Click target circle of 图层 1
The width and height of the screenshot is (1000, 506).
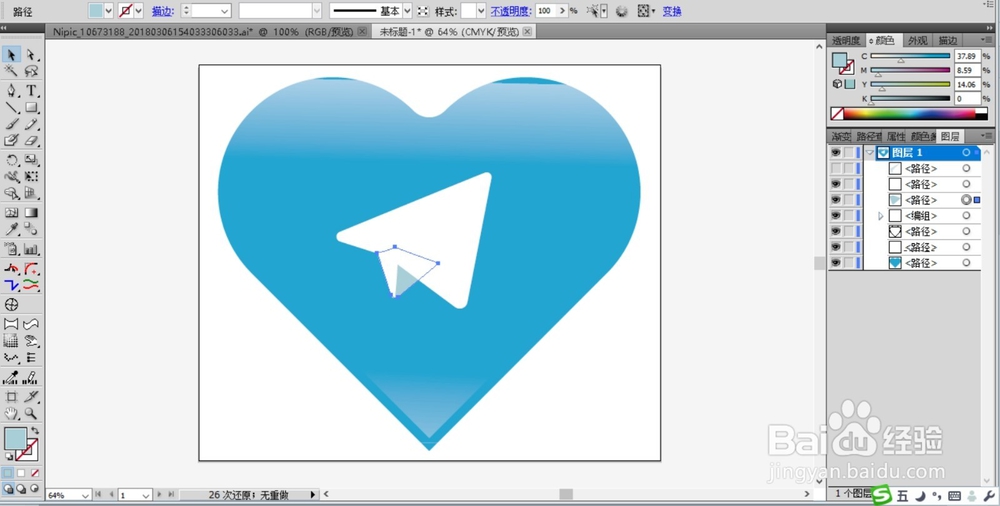pos(966,153)
